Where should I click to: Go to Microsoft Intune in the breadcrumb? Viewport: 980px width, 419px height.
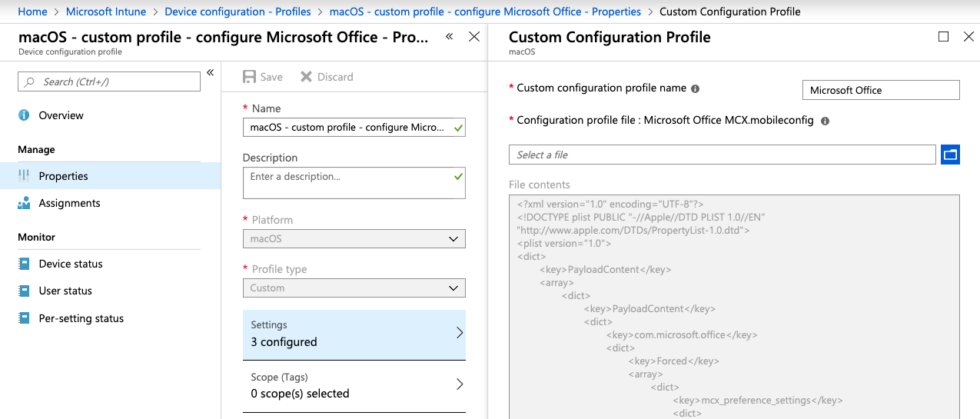pos(106,11)
